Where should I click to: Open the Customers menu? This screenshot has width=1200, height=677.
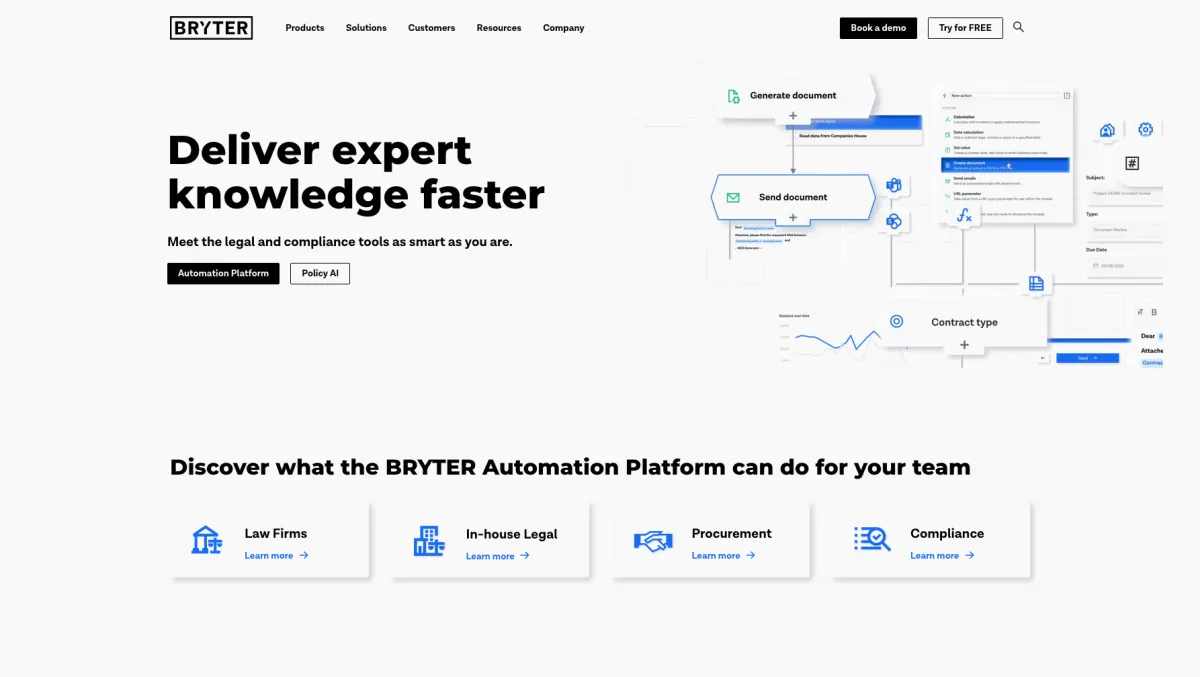coord(431,28)
